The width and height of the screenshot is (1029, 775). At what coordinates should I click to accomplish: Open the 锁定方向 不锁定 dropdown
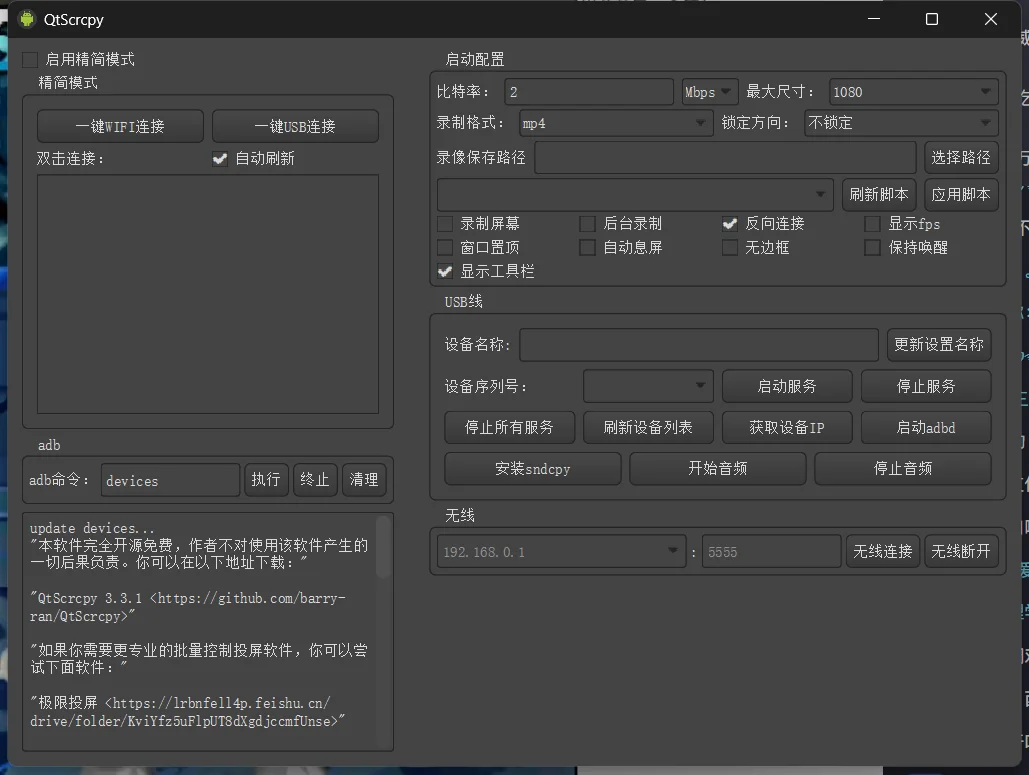[901, 123]
